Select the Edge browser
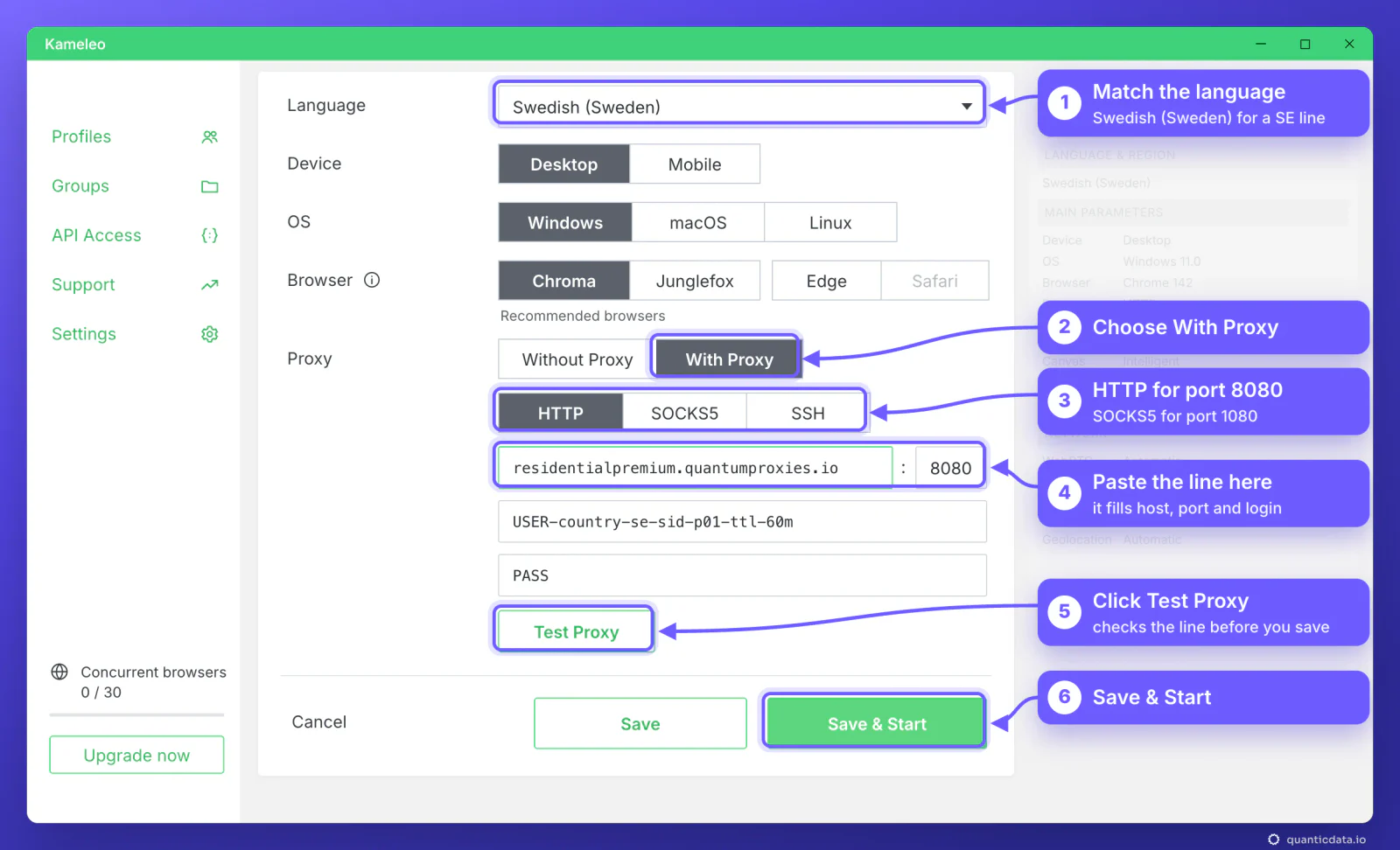 pyautogui.click(x=827, y=281)
